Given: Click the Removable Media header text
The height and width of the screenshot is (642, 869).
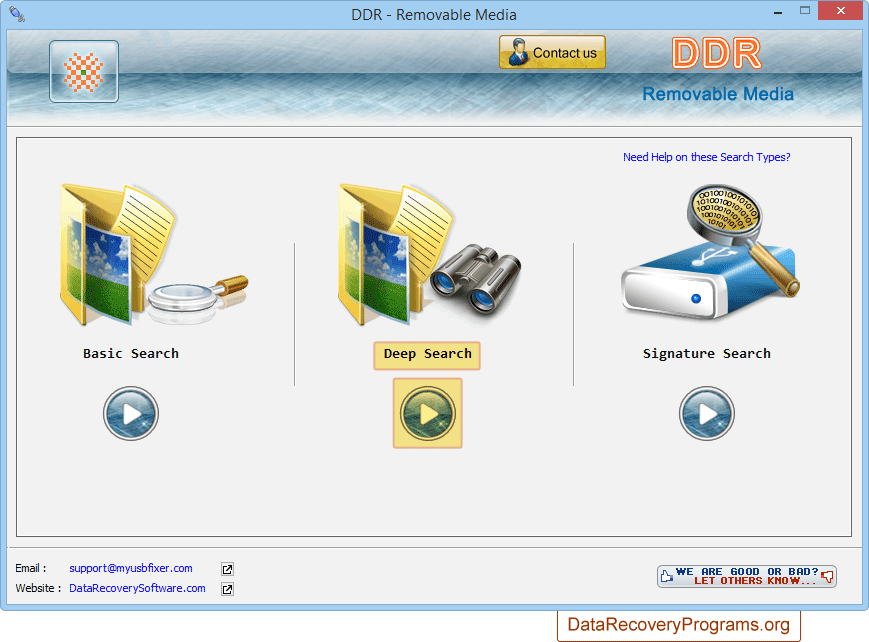Looking at the screenshot, I should point(718,94).
